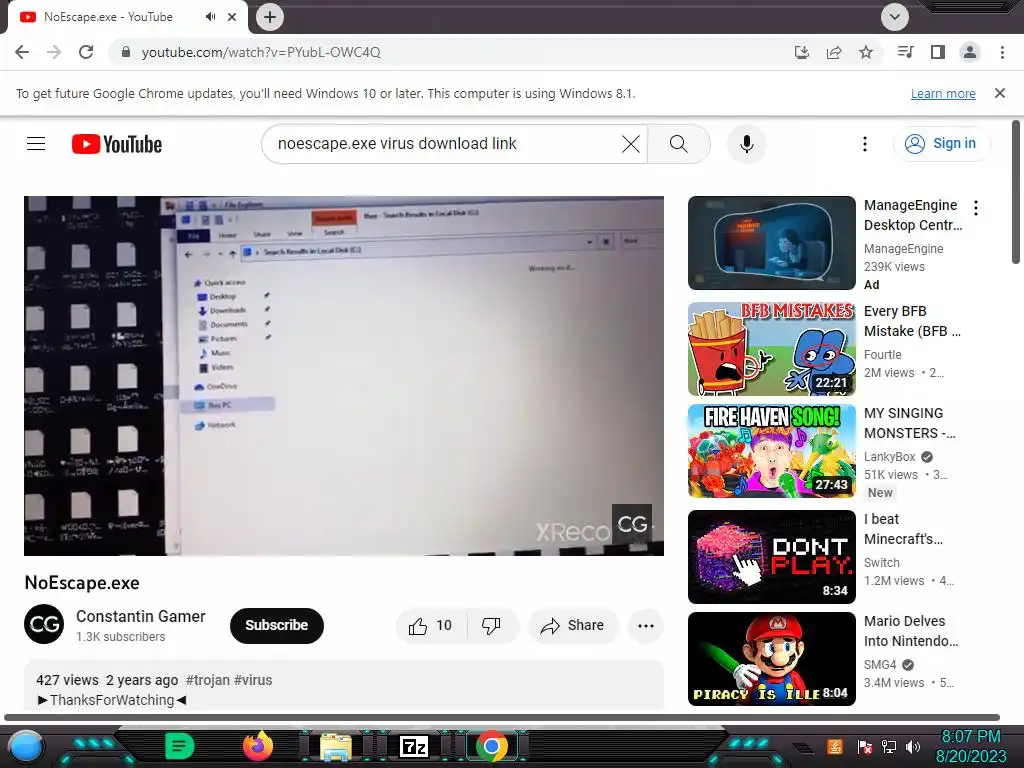Share the NoEscape.exe video

[x=572, y=626]
